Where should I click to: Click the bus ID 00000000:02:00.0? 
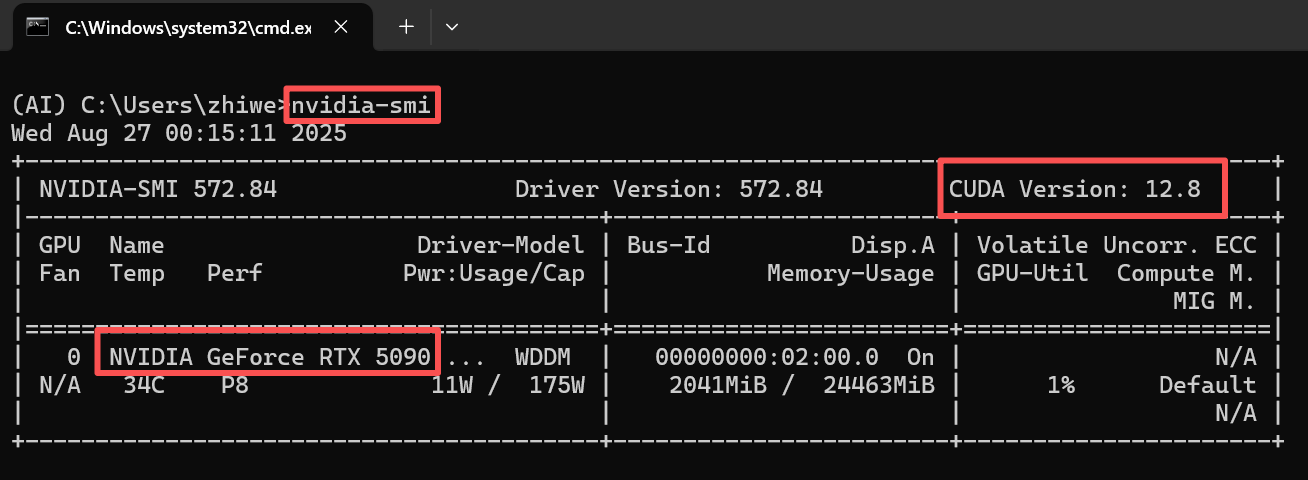coord(767,357)
